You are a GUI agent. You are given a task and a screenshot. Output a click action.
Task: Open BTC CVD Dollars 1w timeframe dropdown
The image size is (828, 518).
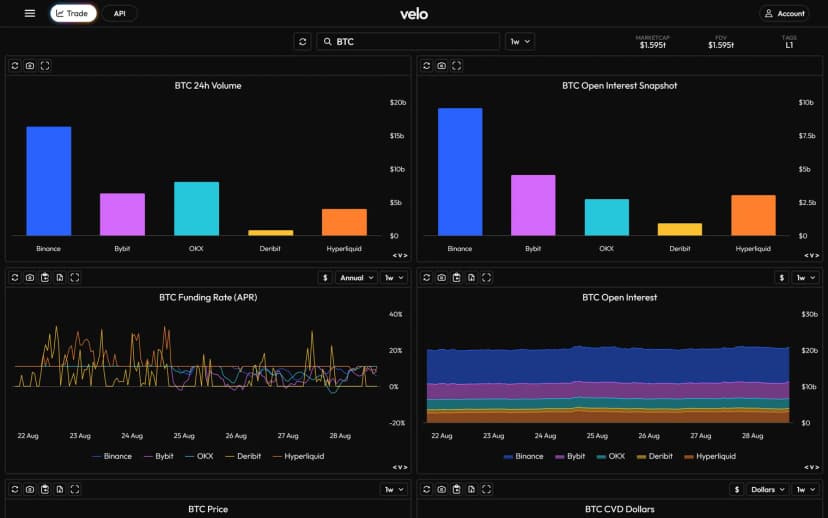[806, 489]
